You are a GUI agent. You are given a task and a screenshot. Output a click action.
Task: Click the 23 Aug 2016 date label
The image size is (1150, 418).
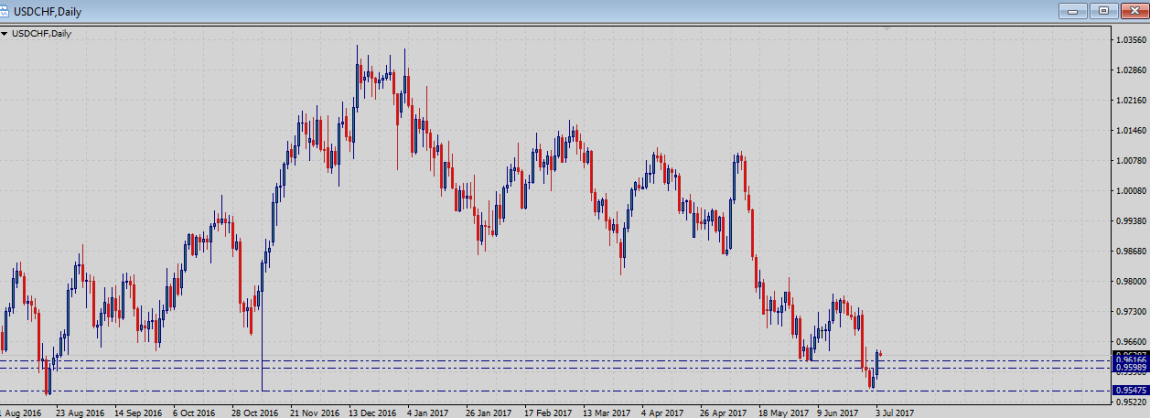(80, 411)
